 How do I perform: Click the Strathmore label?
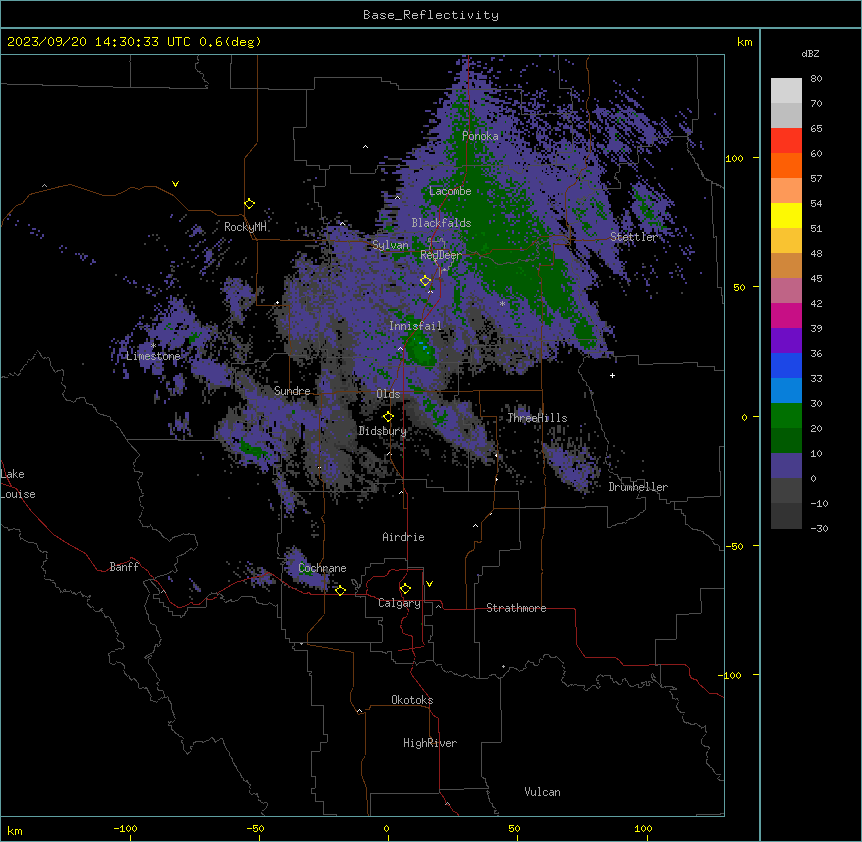[516, 608]
